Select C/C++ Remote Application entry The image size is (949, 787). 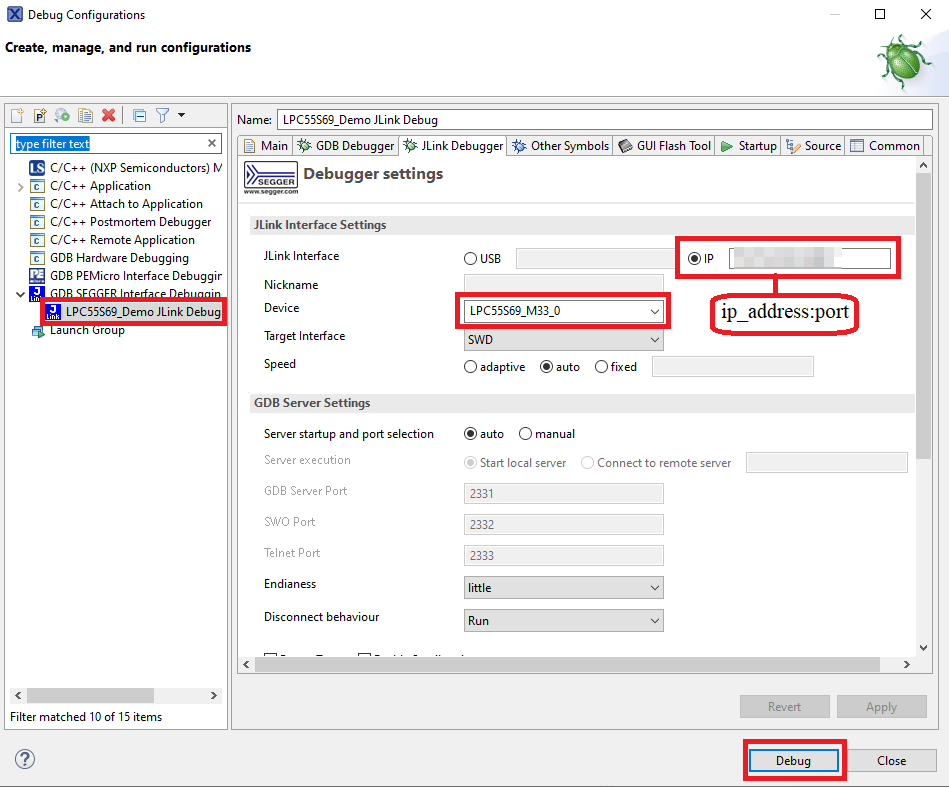coord(112,240)
